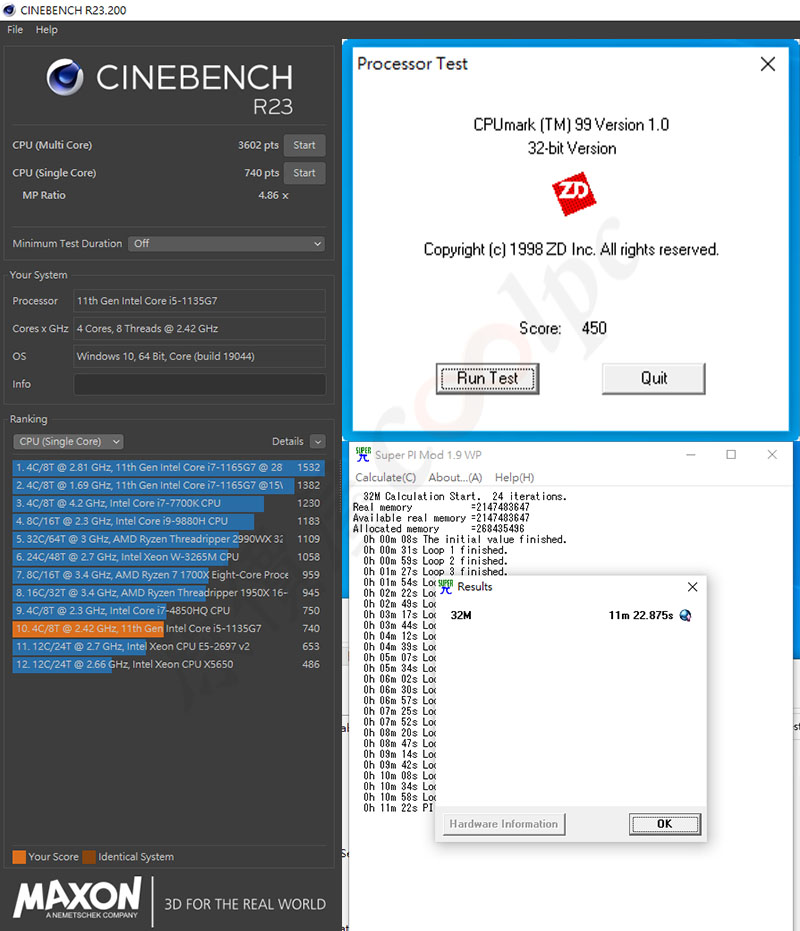
Task: Click the OS field showing Windows 10
Action: click(200, 357)
